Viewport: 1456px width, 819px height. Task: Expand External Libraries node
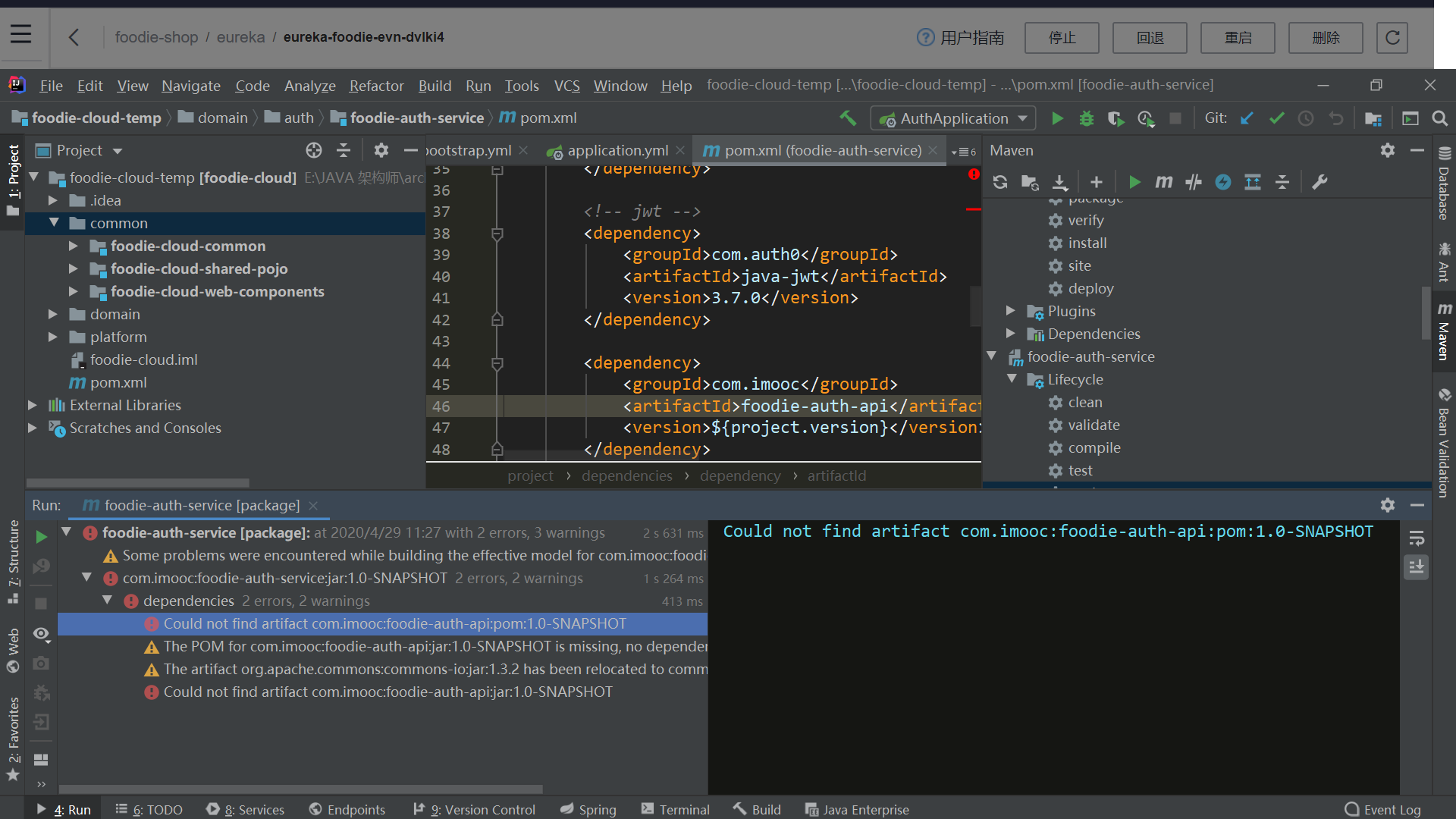pos(32,405)
